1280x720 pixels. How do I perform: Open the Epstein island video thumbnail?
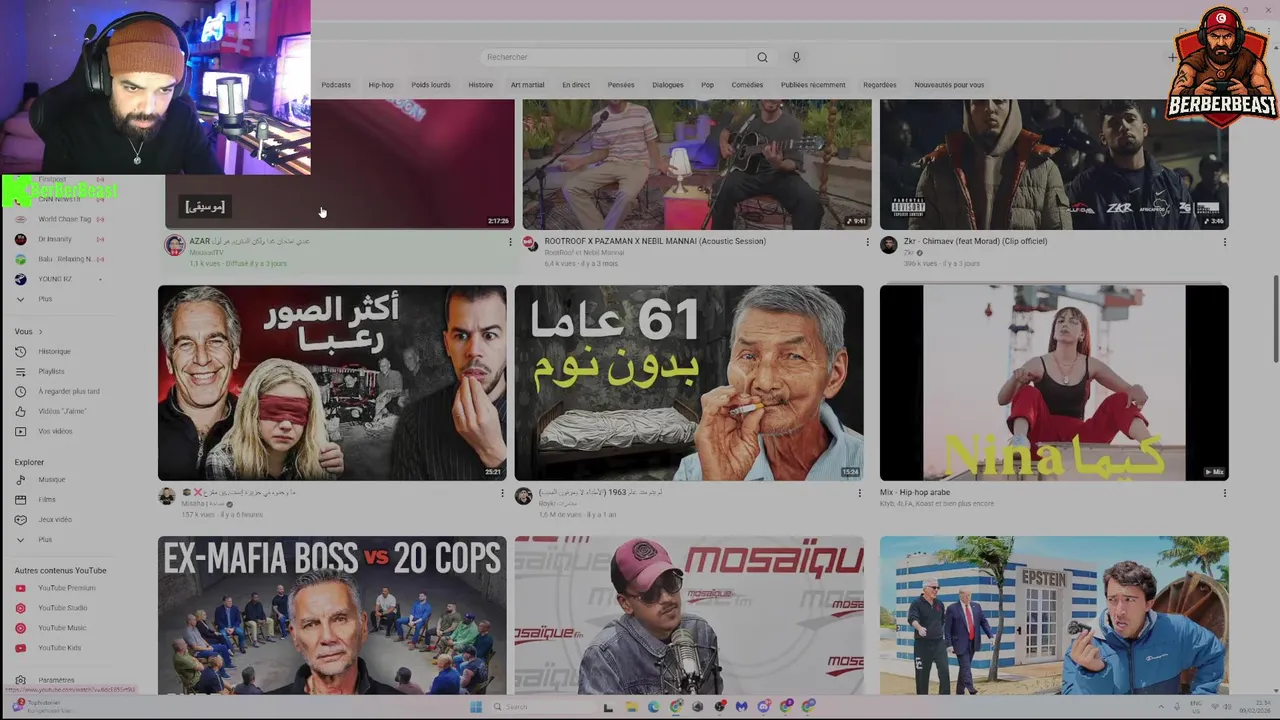tap(1054, 615)
